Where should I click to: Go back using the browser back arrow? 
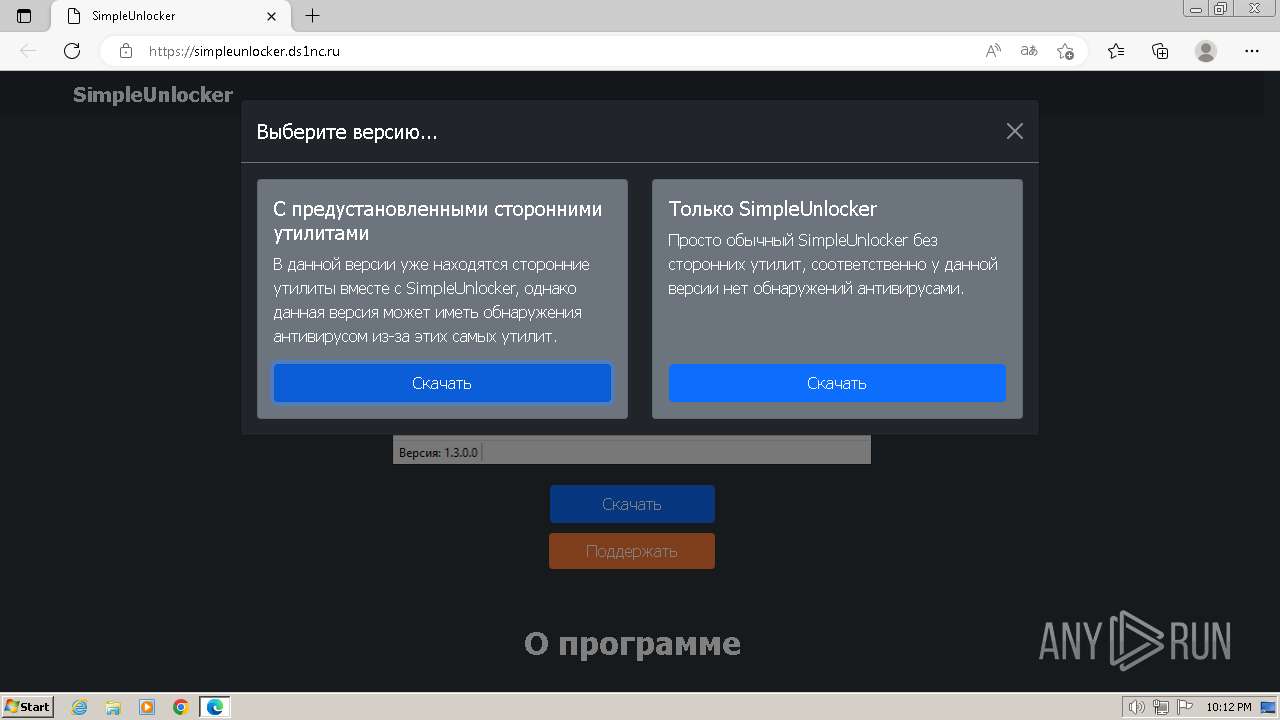tap(28, 51)
